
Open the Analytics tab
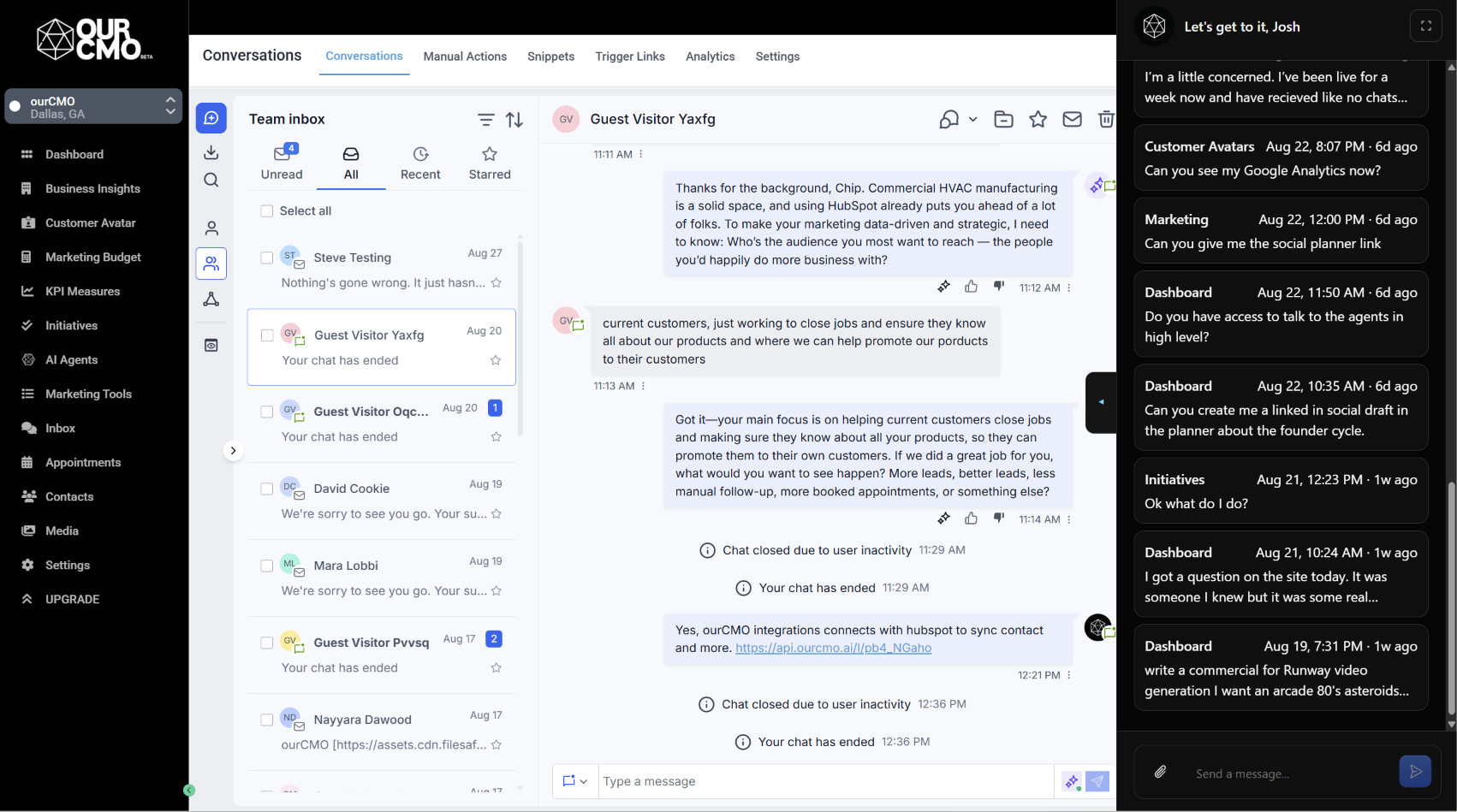click(x=711, y=56)
